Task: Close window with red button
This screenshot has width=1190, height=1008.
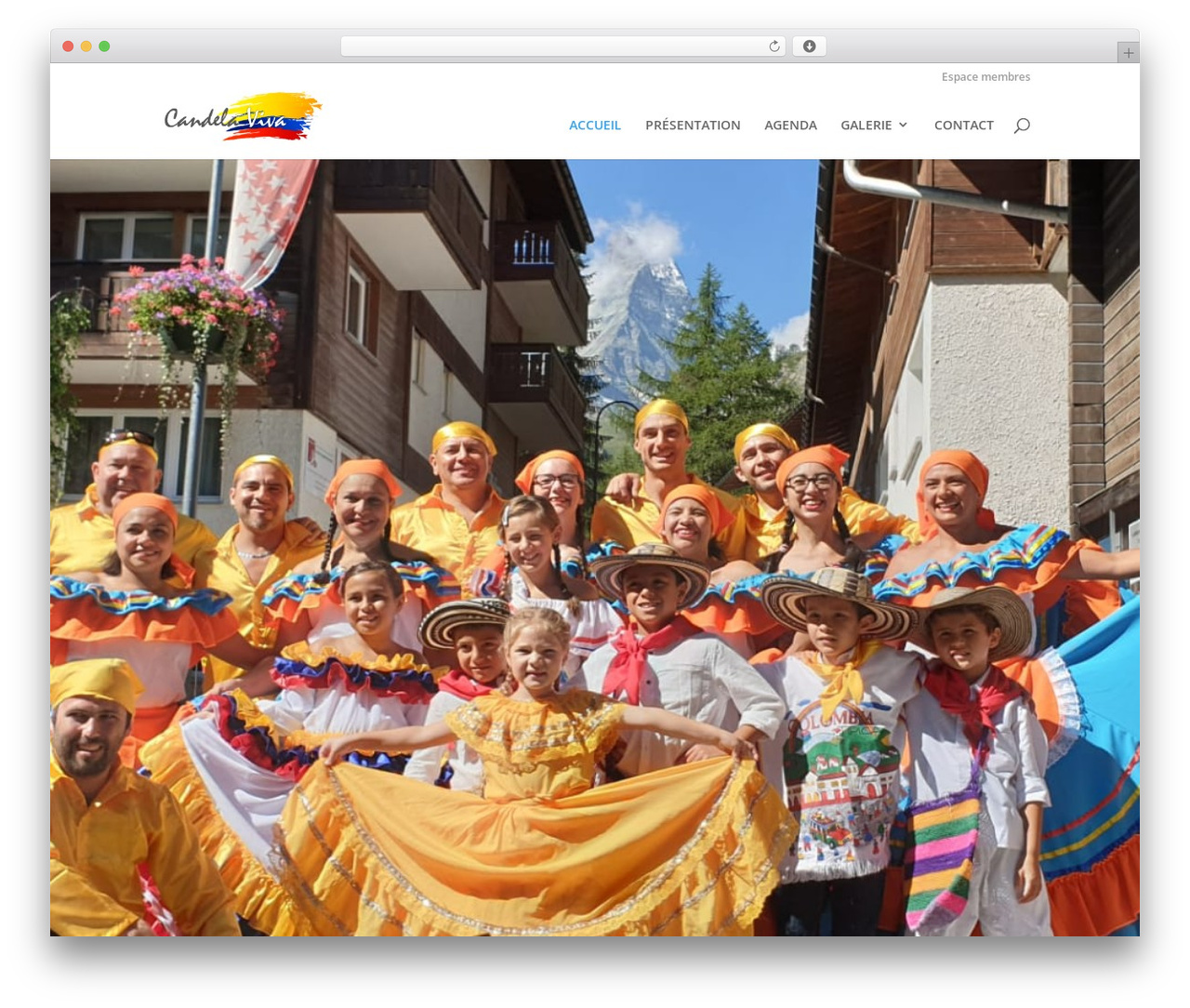Action: [68, 46]
